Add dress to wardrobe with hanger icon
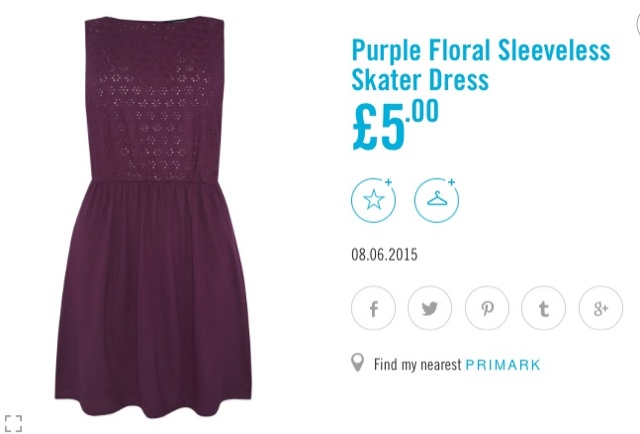 [x=436, y=200]
